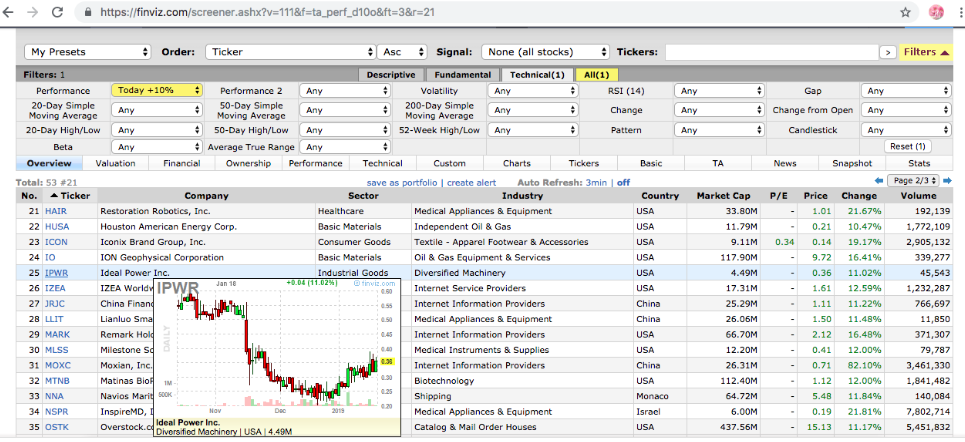965x442 pixels.
Task: Switch to Descriptive filters tab
Action: (x=391, y=75)
